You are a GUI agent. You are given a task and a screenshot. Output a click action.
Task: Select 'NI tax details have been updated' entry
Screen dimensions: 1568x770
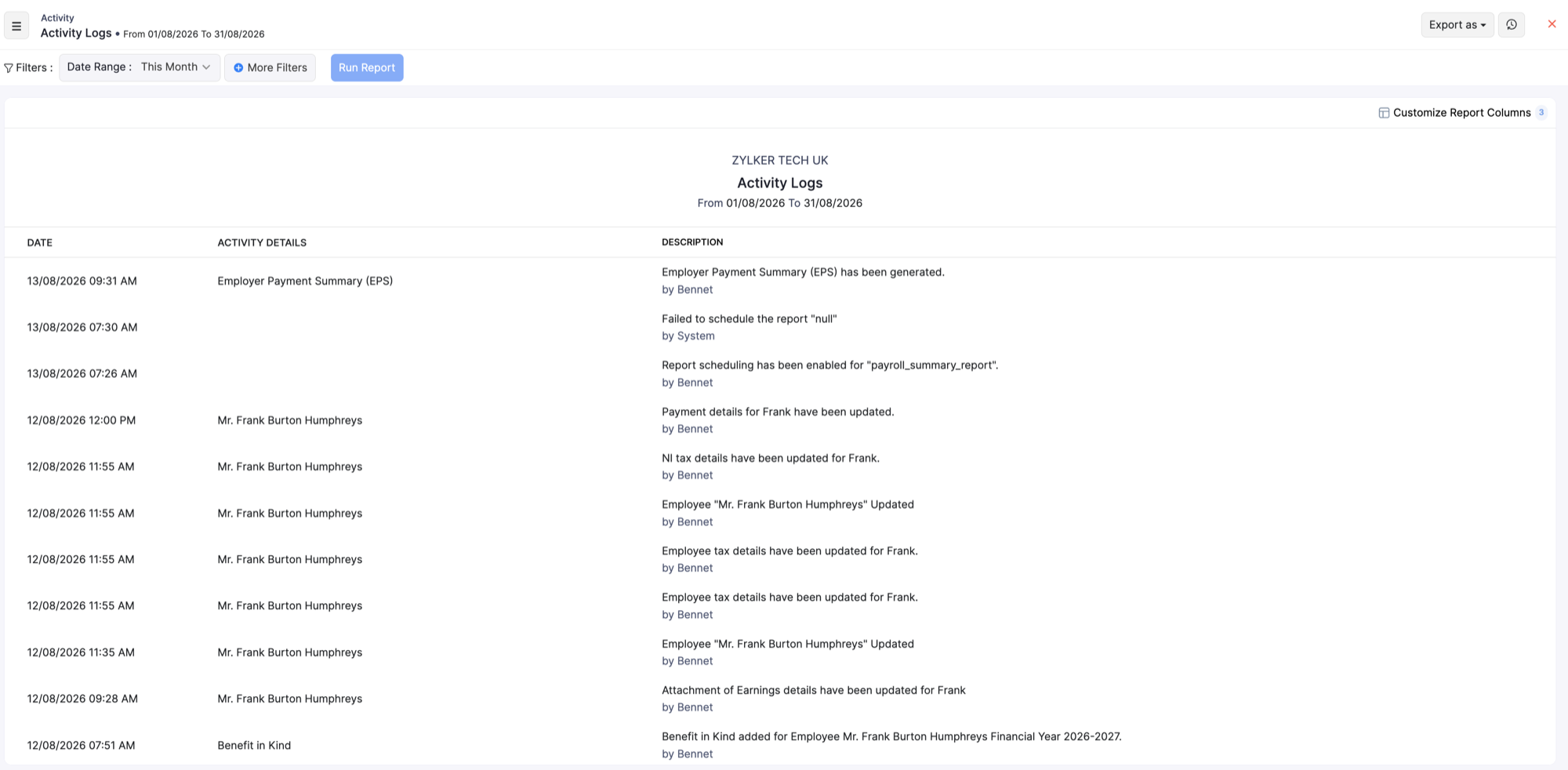pyautogui.click(x=771, y=459)
